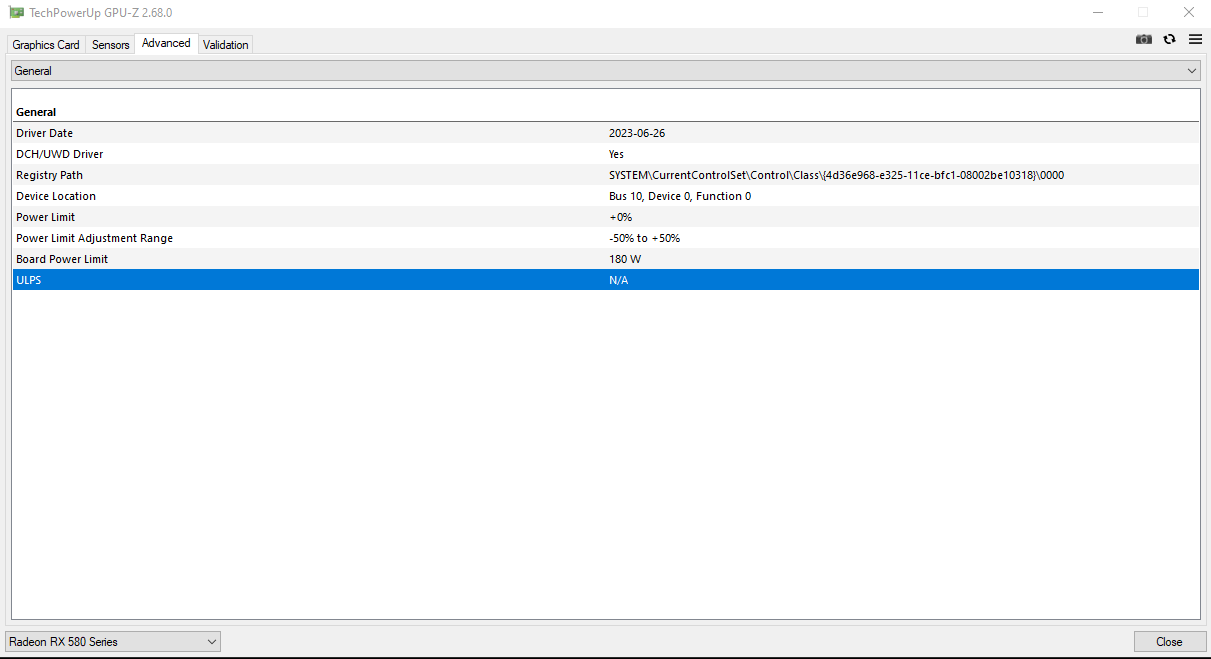Viewport: 1211px width, 659px height.
Task: Select the Driver Date row
Action: pos(606,133)
